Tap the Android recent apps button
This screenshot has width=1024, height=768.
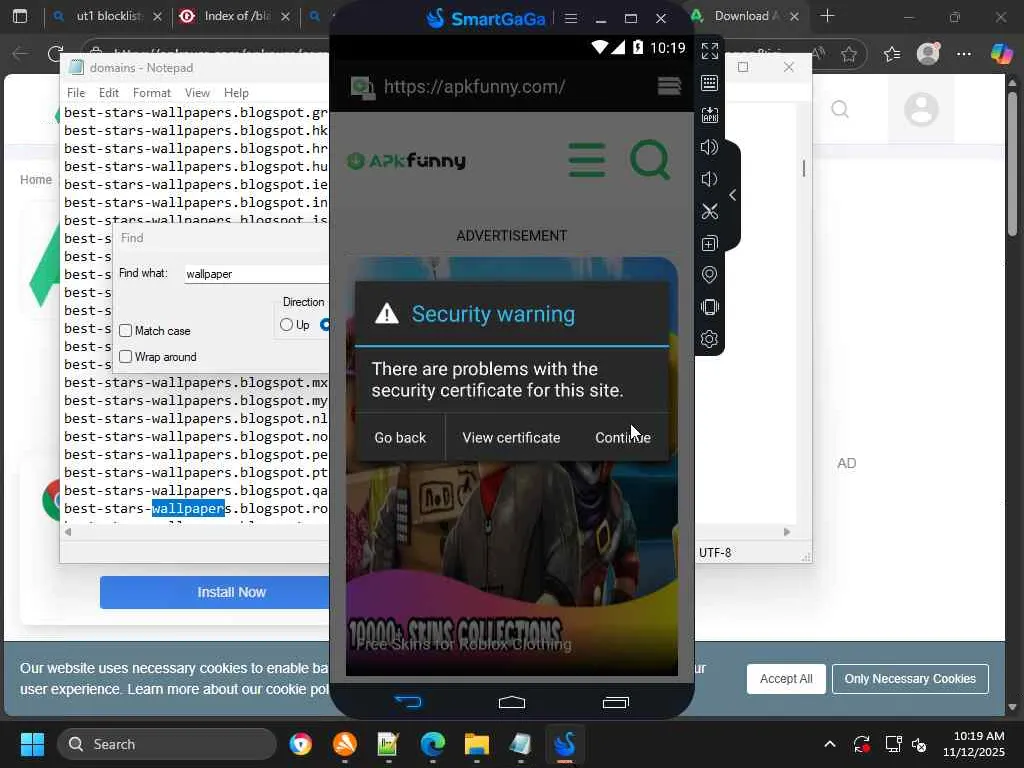tap(616, 702)
